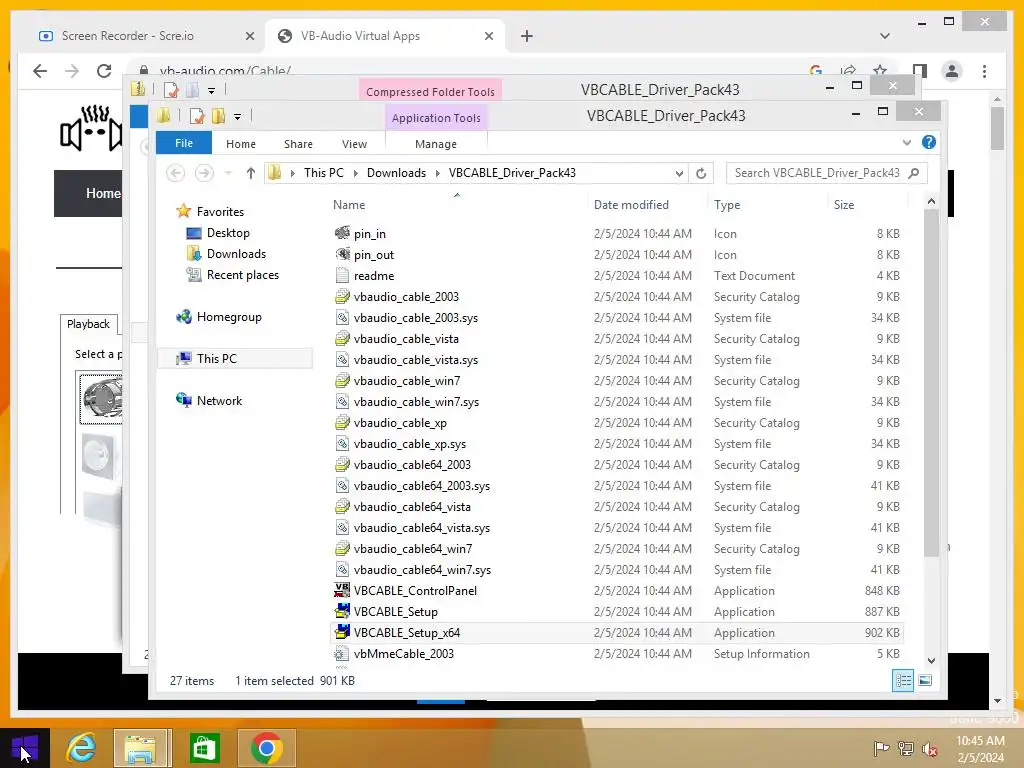The width and height of the screenshot is (1024, 768).
Task: Open Internet Explorer from the taskbar
Action: tap(82, 748)
